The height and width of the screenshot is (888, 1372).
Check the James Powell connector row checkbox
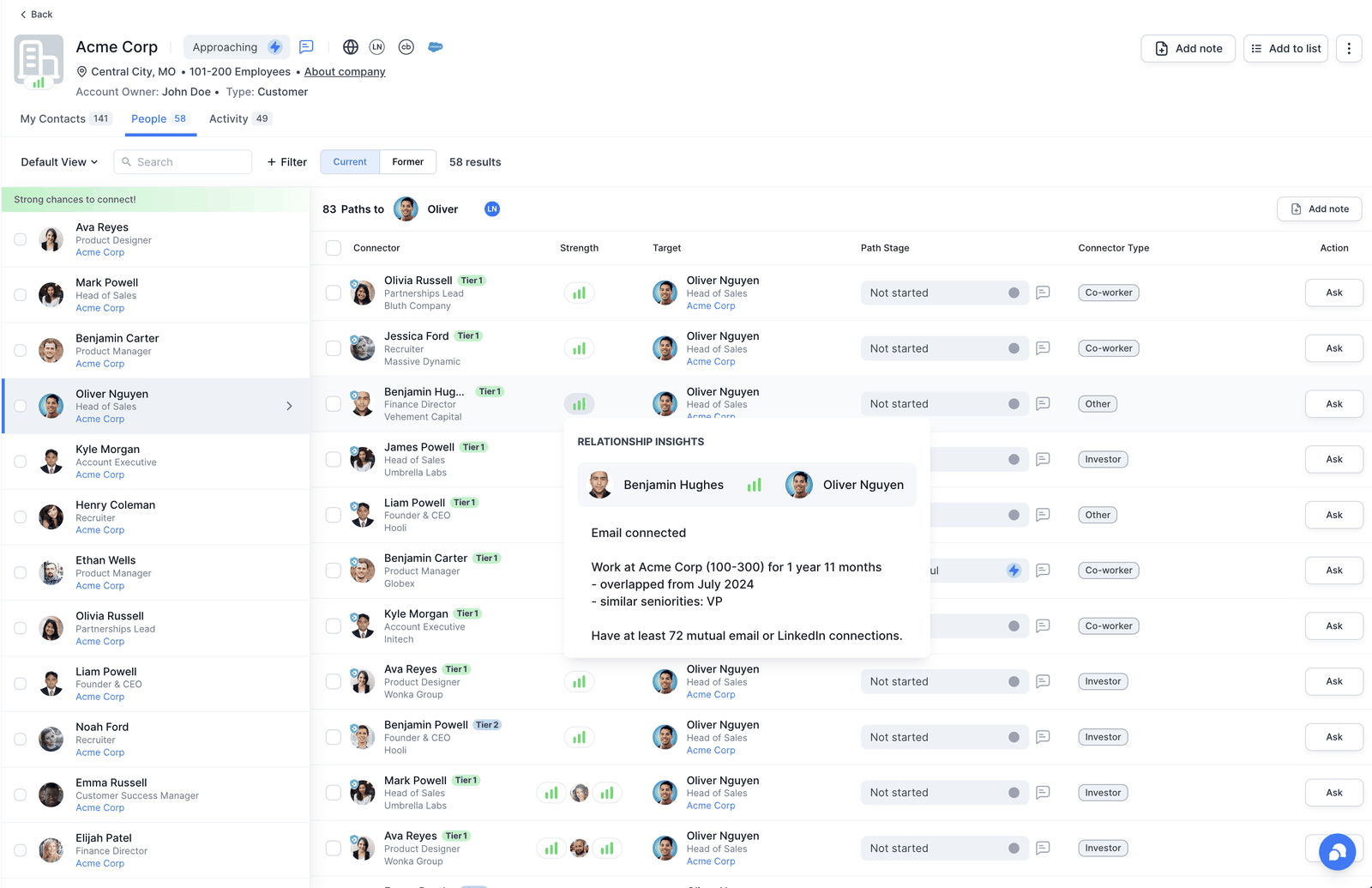point(334,459)
